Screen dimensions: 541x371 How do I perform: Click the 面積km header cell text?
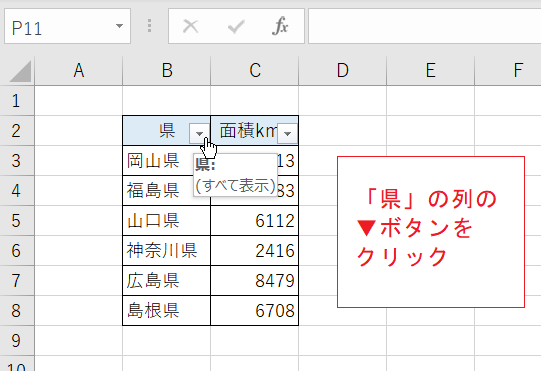coord(248,131)
